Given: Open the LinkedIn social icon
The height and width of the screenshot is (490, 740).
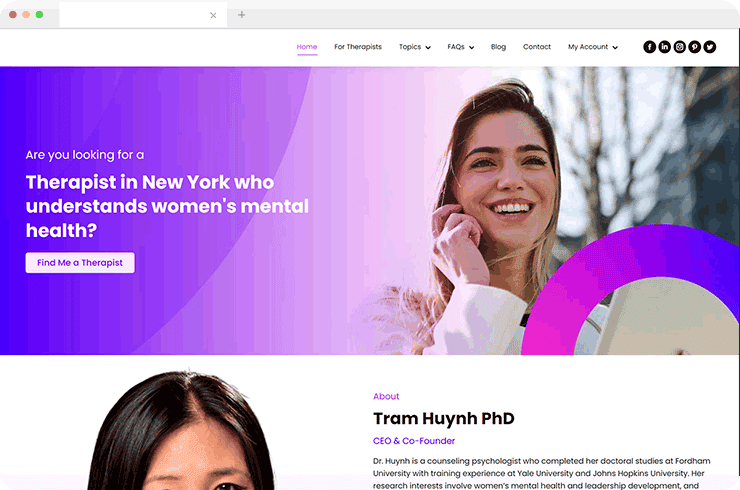Looking at the screenshot, I should pos(665,47).
